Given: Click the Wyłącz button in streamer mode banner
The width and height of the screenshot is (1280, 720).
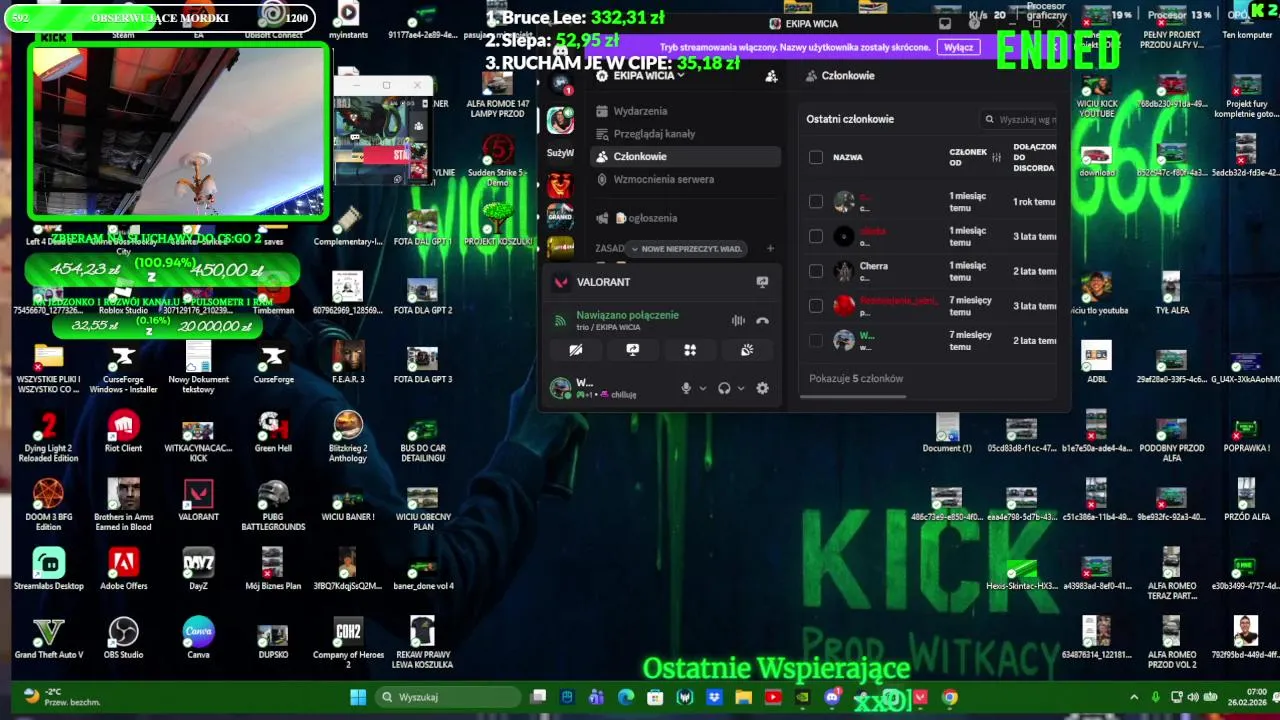Looking at the screenshot, I should click(x=958, y=47).
